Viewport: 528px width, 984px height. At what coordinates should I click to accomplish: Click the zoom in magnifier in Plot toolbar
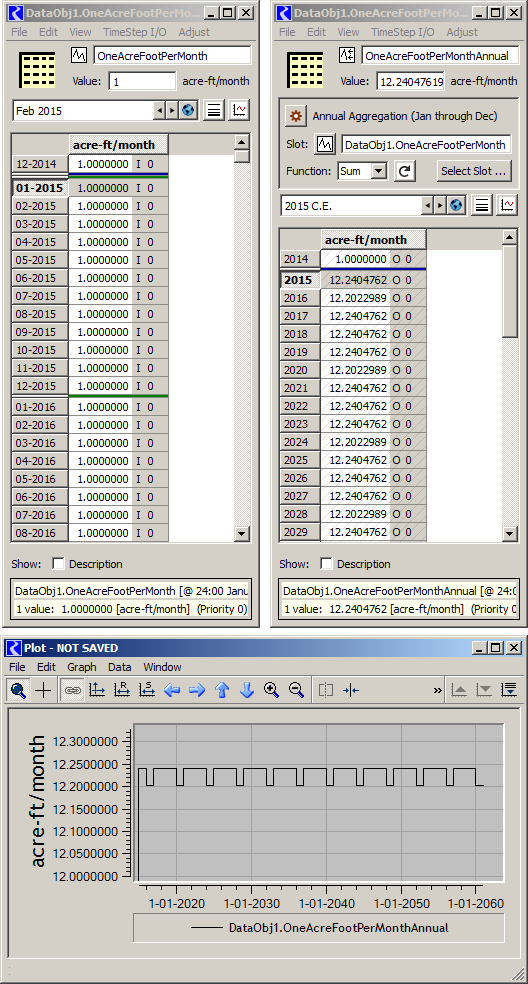point(271,690)
